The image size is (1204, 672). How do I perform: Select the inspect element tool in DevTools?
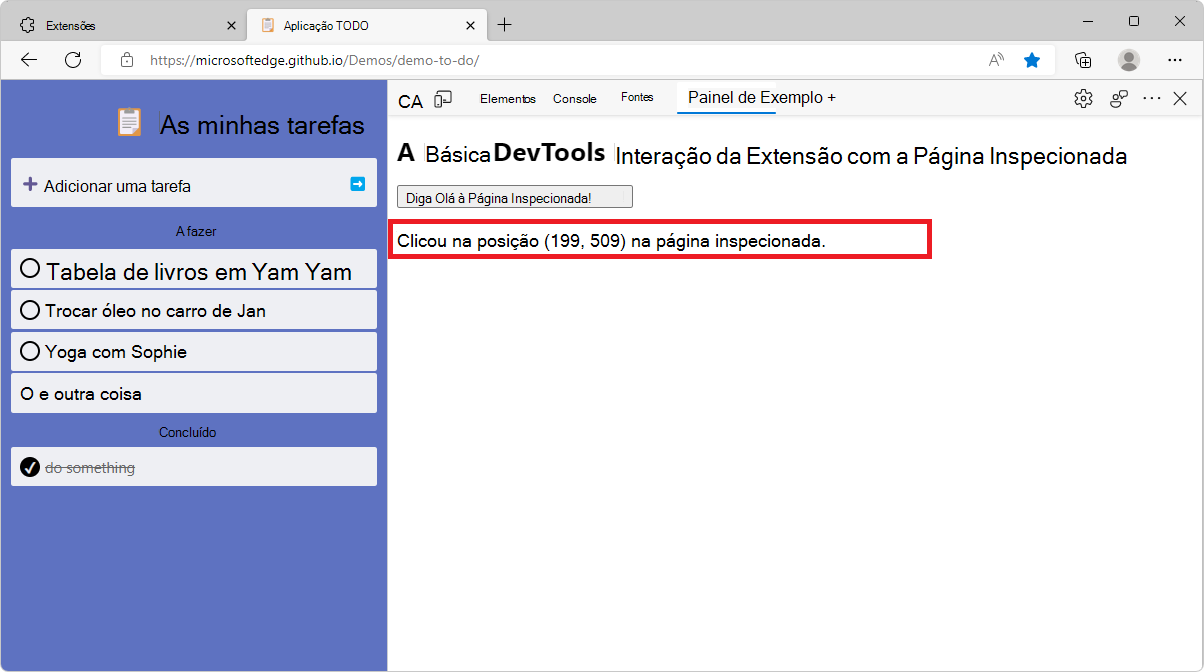[x=410, y=100]
